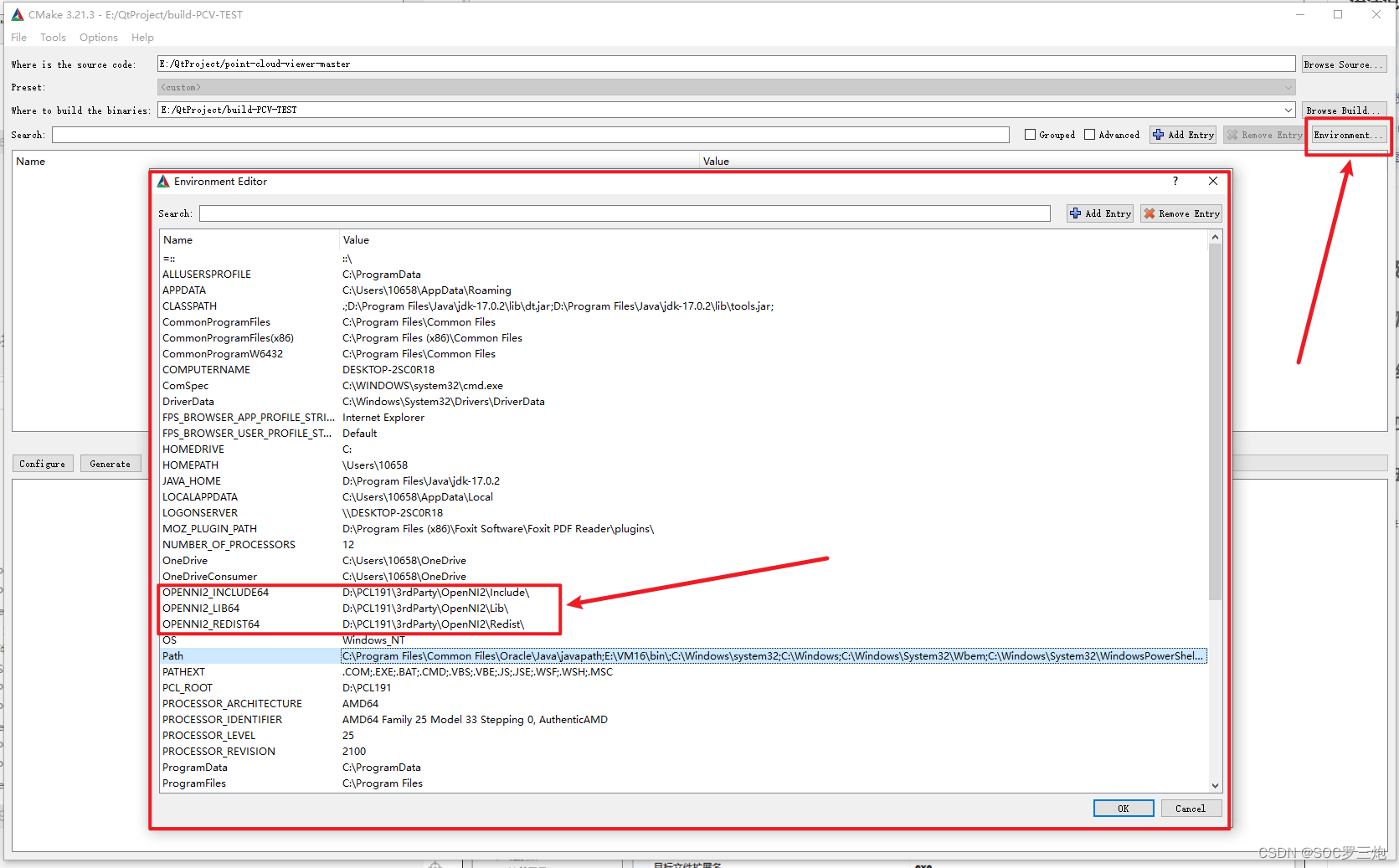
Task: Open the Tools menu
Action: 53,38
